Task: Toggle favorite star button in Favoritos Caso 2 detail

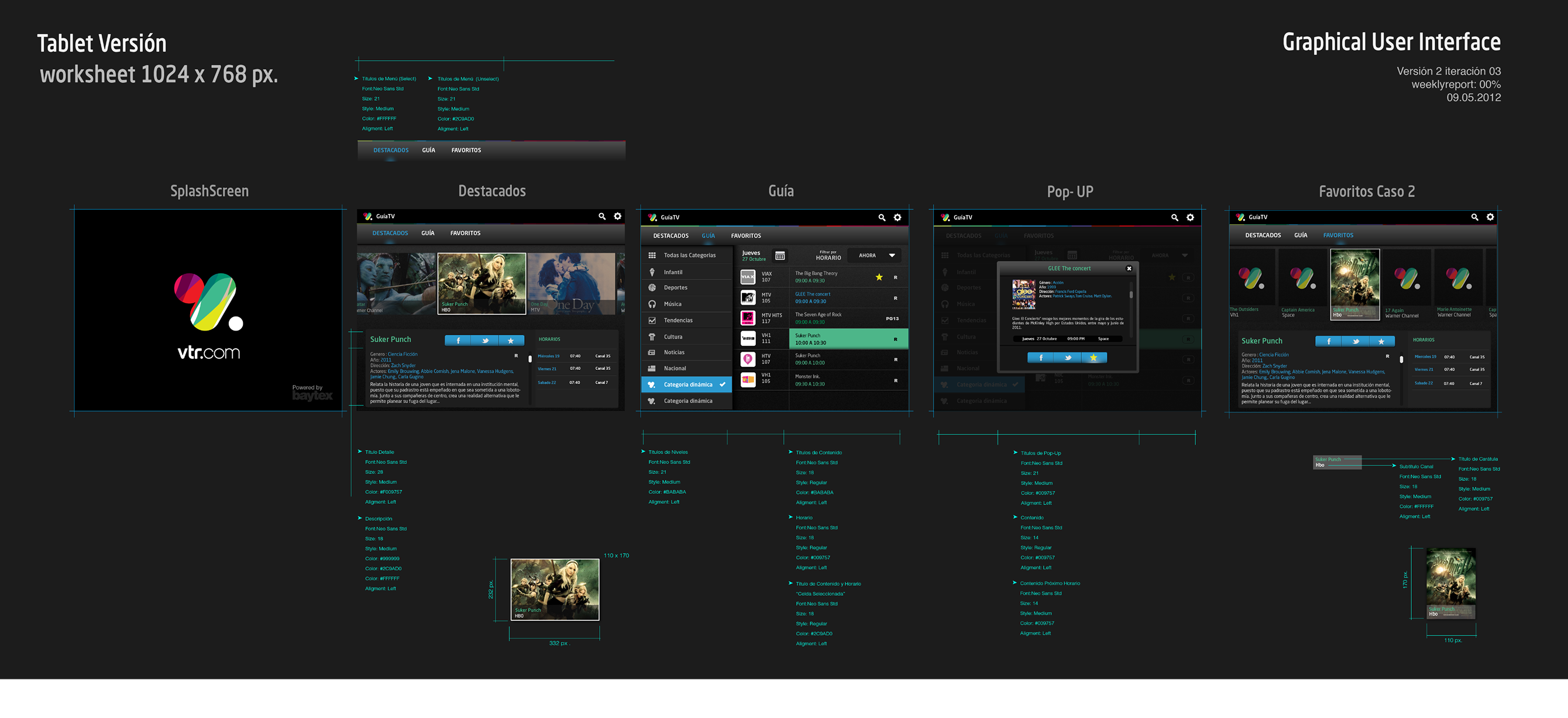Action: coord(1381,341)
